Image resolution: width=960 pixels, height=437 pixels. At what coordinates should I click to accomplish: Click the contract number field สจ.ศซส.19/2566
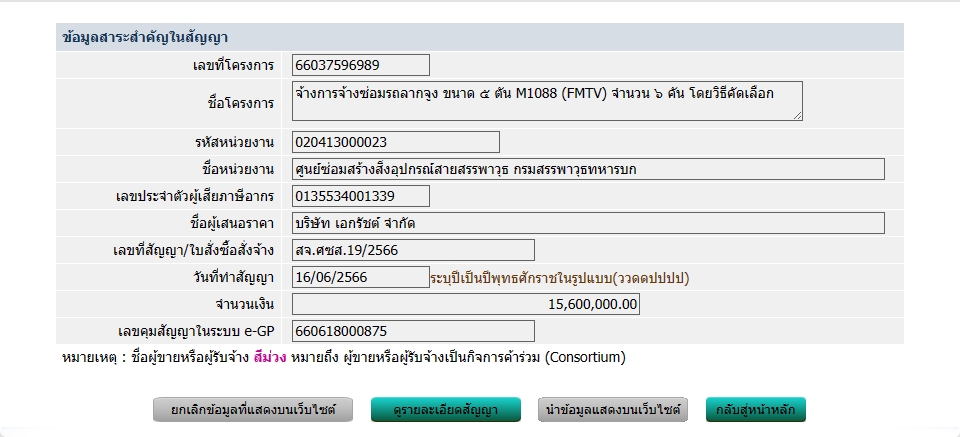point(413,250)
